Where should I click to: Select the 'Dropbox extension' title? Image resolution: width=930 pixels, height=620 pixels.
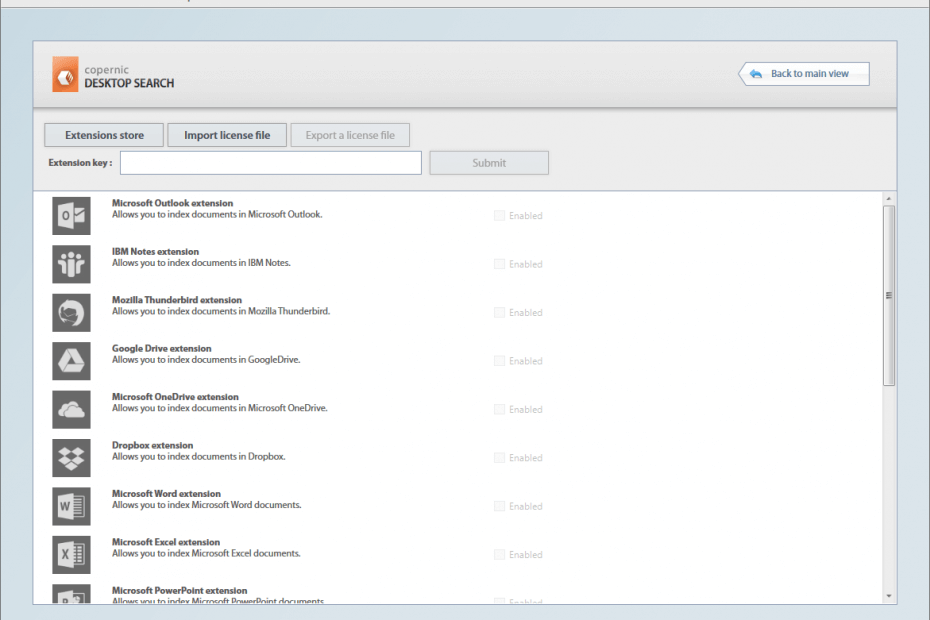click(152, 446)
